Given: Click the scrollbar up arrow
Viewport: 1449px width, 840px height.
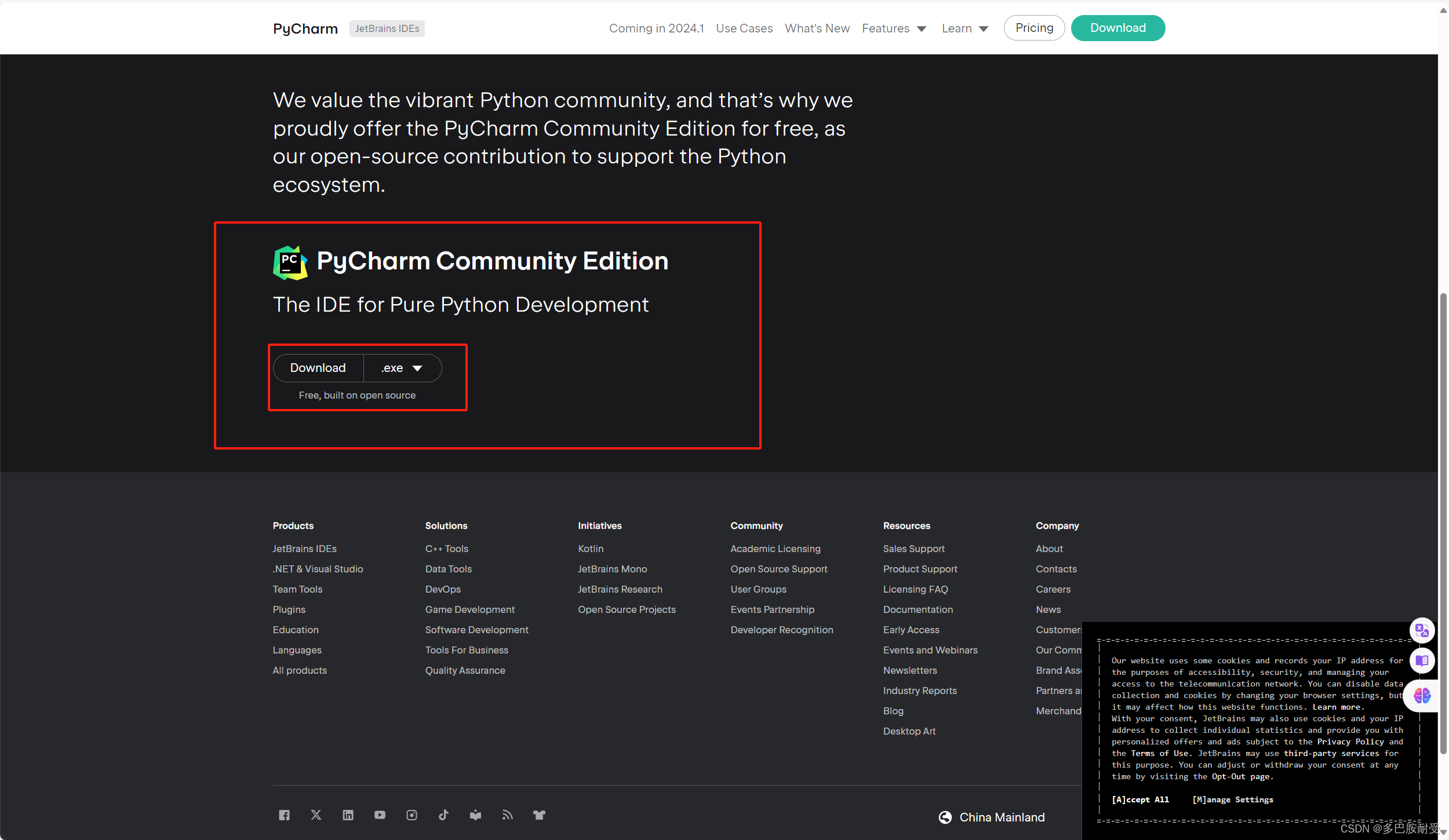Looking at the screenshot, I should [1443, 10].
